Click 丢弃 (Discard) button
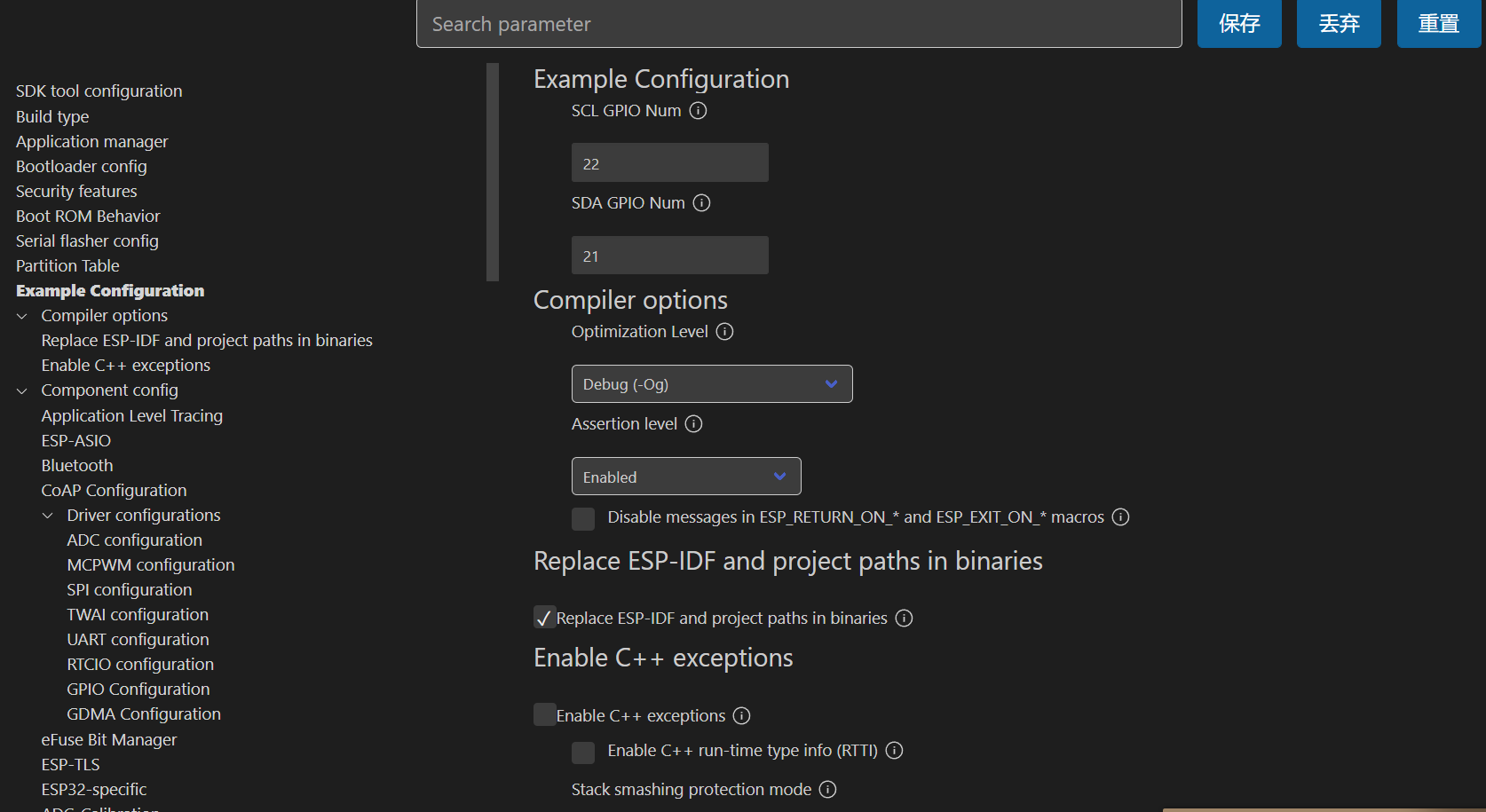Viewport: 1486px width, 812px height. tap(1339, 24)
